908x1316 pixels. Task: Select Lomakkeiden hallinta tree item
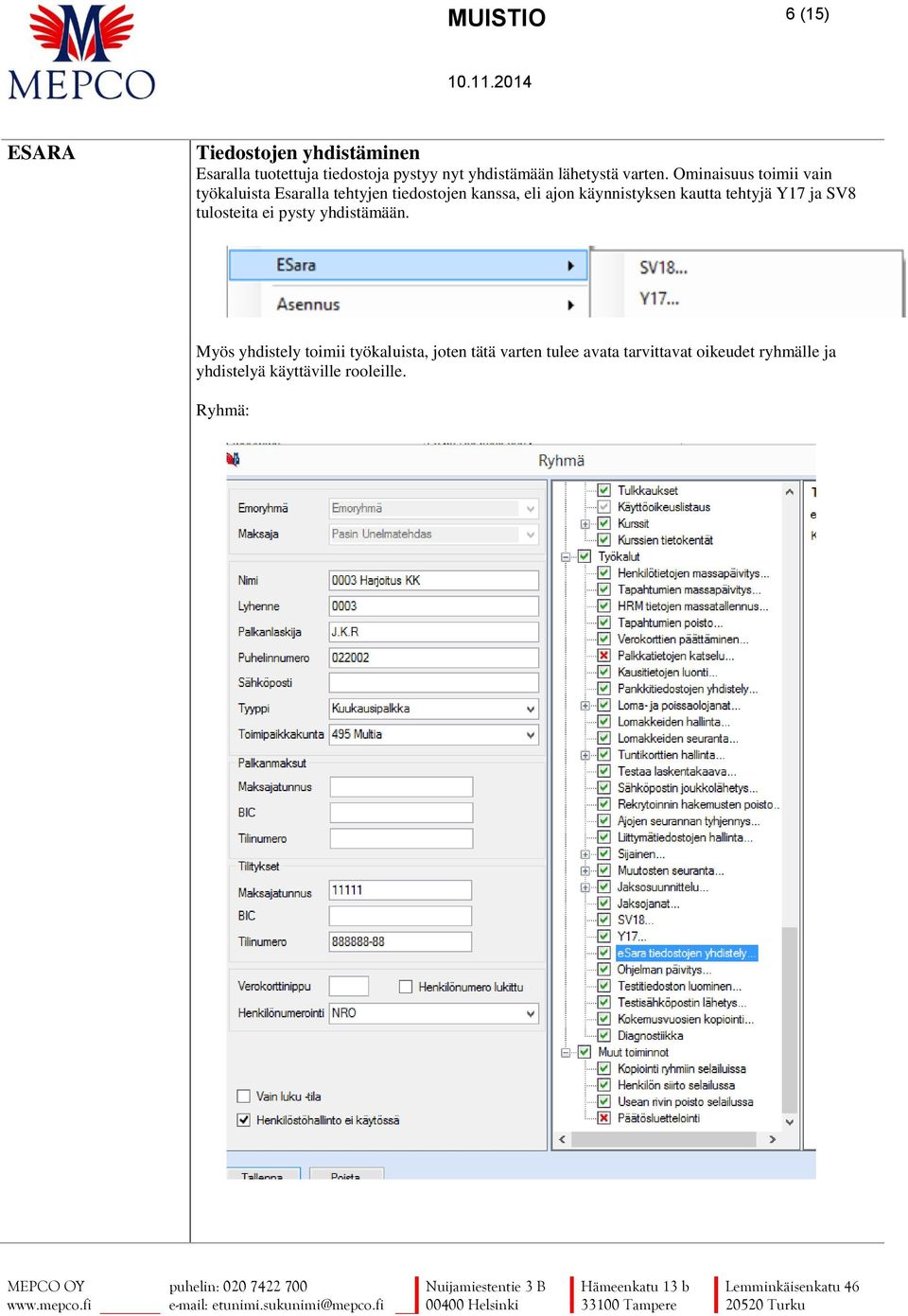pos(672,722)
